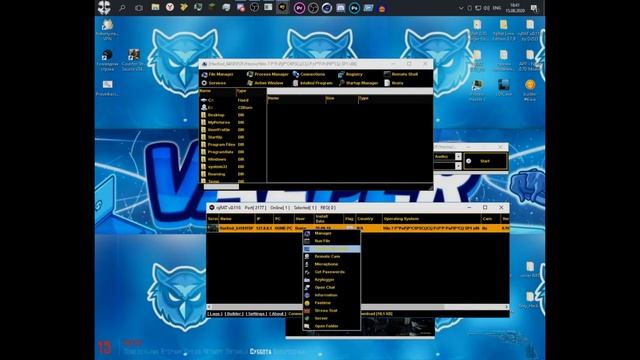The image size is (640, 360).
Task: Click the [Settings] link at bottom
Action: 256,314
